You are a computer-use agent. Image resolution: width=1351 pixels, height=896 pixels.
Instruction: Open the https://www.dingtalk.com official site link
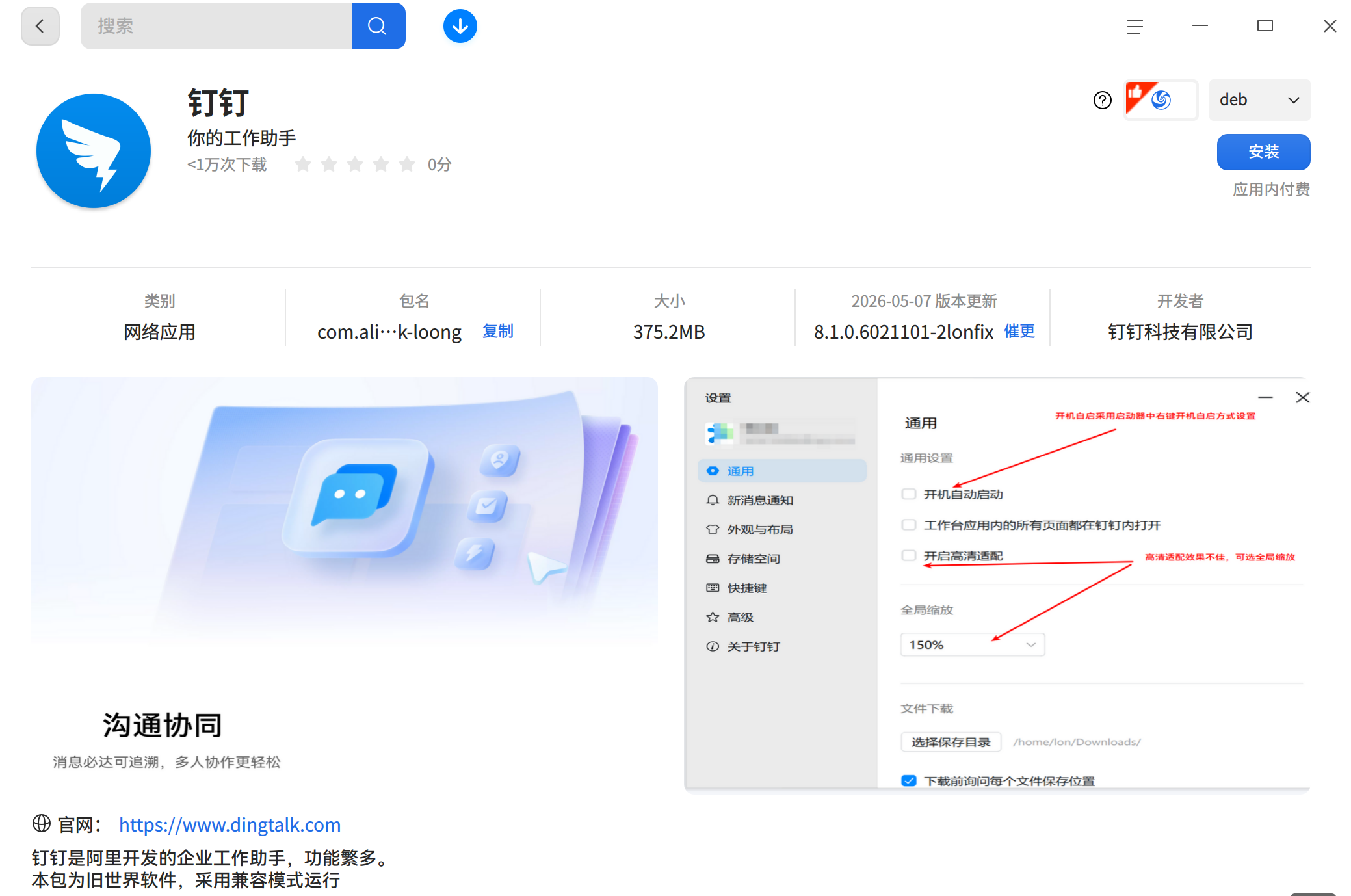230,824
